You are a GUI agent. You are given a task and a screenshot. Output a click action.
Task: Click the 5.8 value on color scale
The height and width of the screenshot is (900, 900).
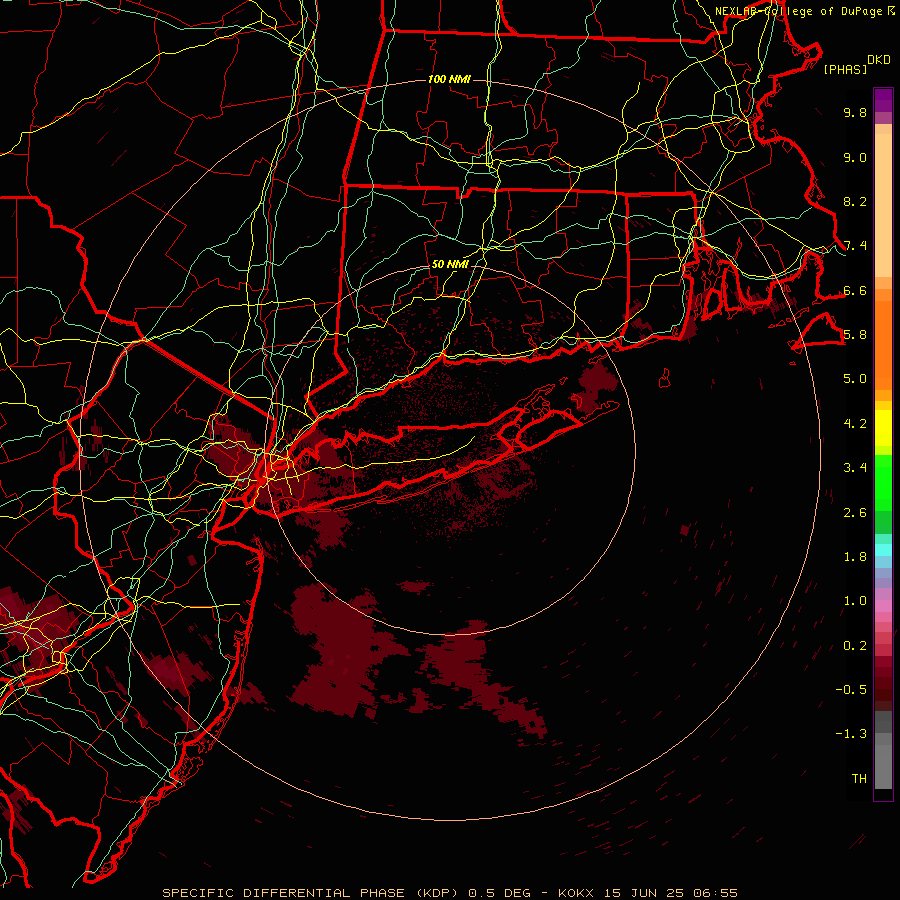(855, 335)
